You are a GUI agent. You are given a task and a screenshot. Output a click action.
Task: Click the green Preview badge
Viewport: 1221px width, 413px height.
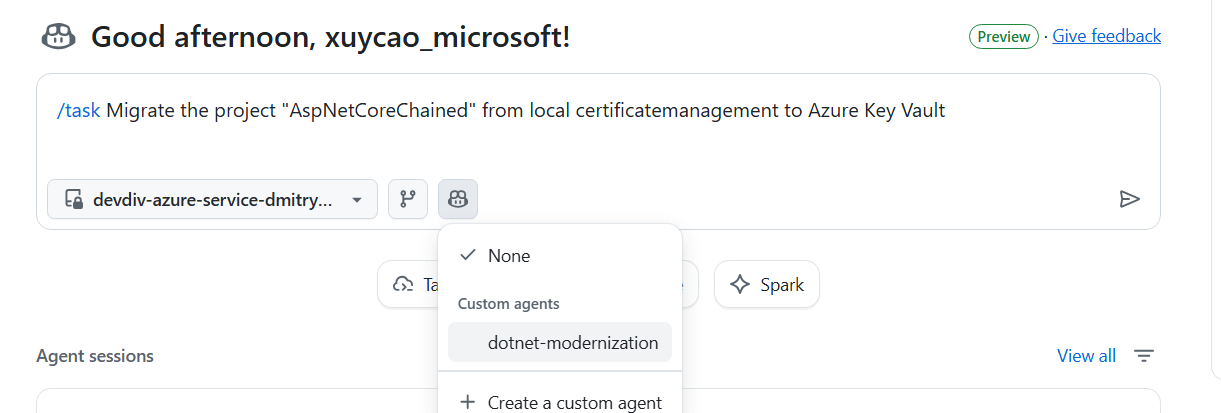point(1003,36)
